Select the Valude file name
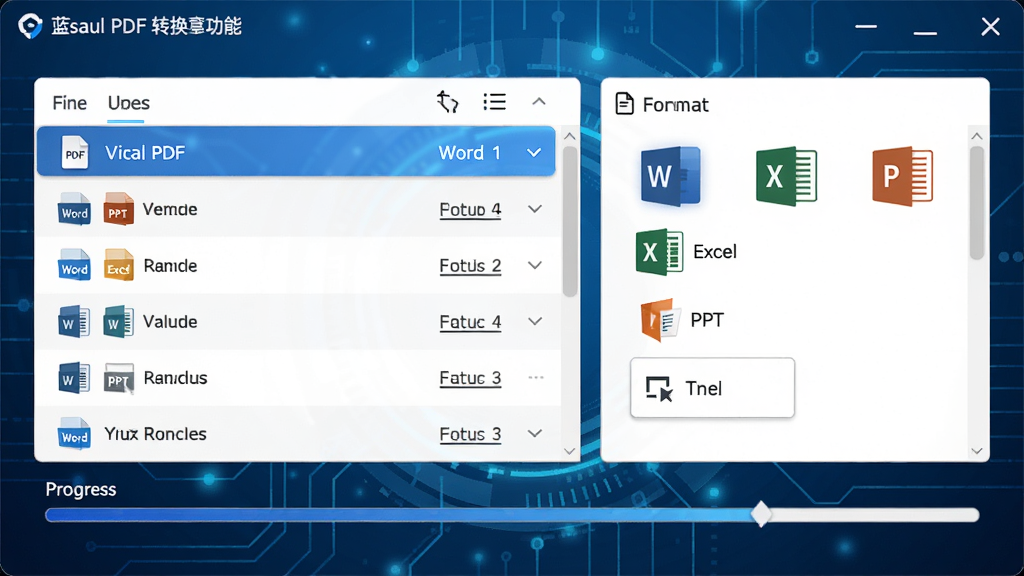This screenshot has height=576, width=1024. (x=170, y=321)
